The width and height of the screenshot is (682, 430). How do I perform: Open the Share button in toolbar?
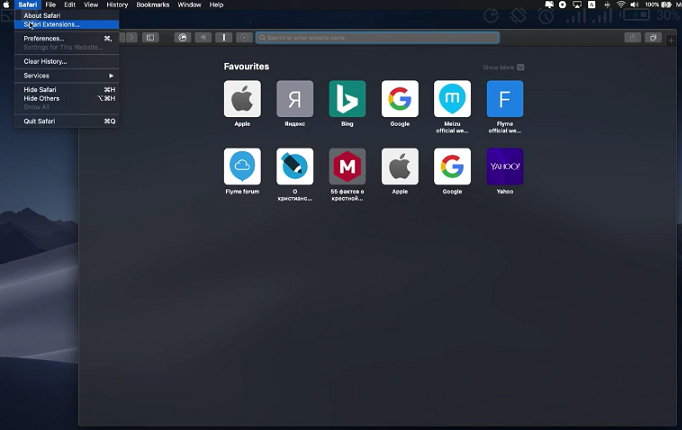632,38
